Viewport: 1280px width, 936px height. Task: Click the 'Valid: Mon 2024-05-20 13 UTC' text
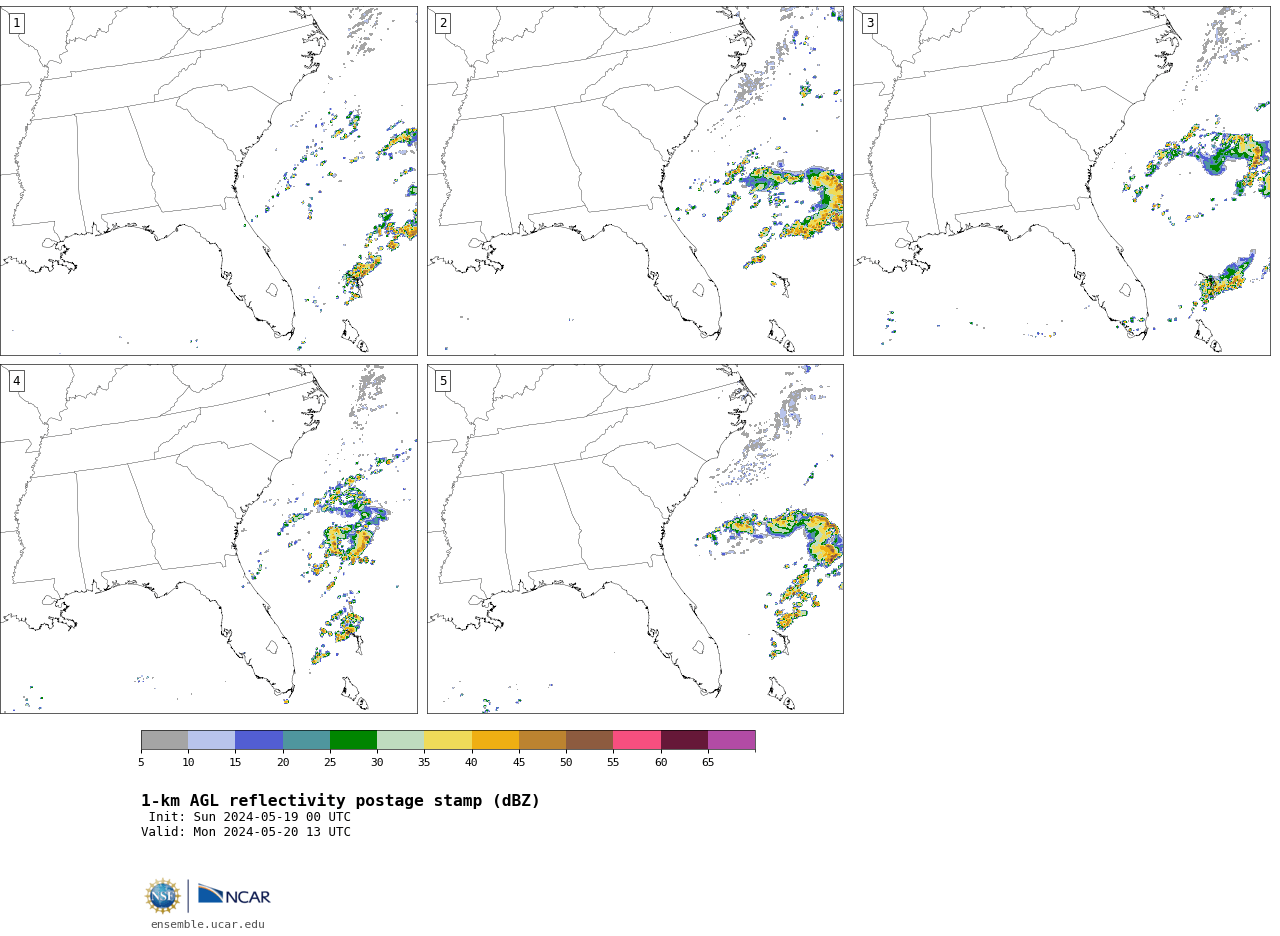(246, 832)
